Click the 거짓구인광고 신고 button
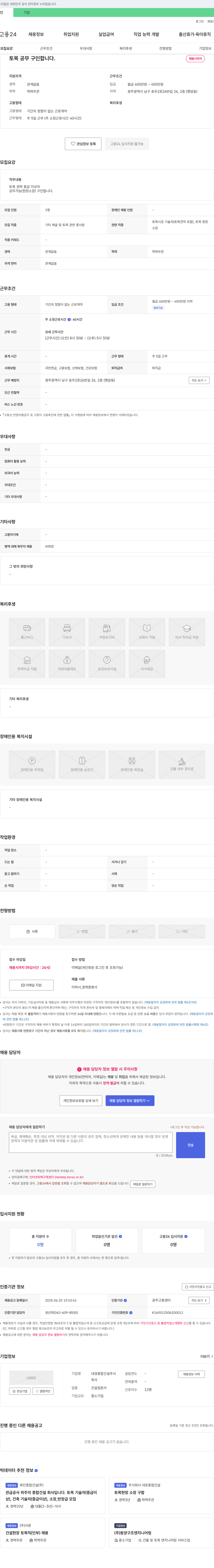 (198, 1287)
